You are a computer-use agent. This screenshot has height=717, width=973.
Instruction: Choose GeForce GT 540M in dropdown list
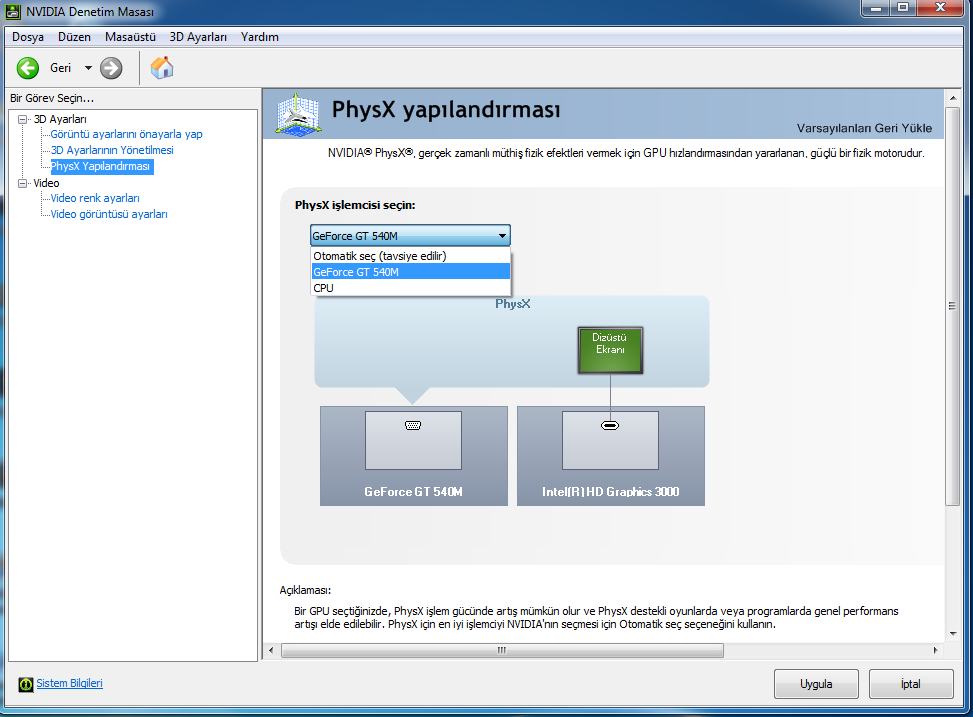(410, 272)
